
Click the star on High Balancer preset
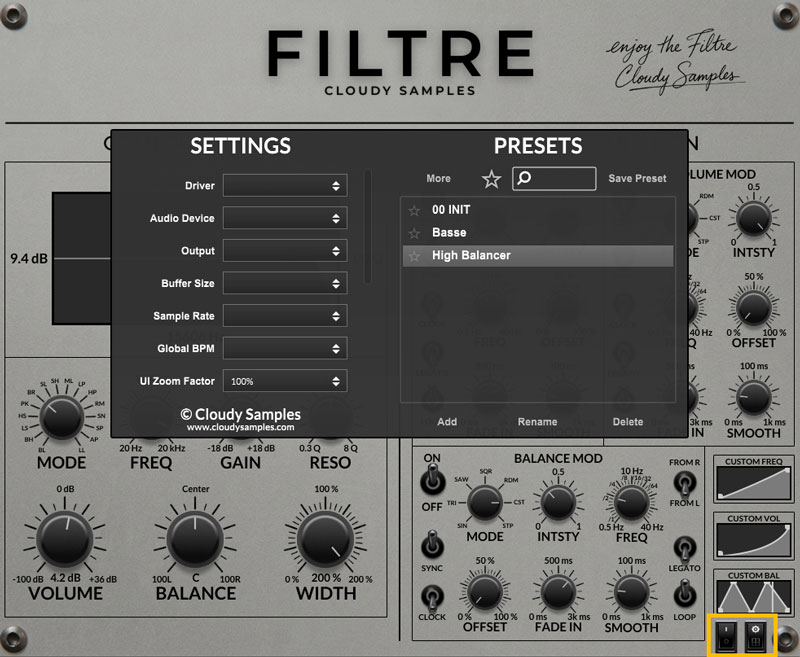pyautogui.click(x=414, y=256)
